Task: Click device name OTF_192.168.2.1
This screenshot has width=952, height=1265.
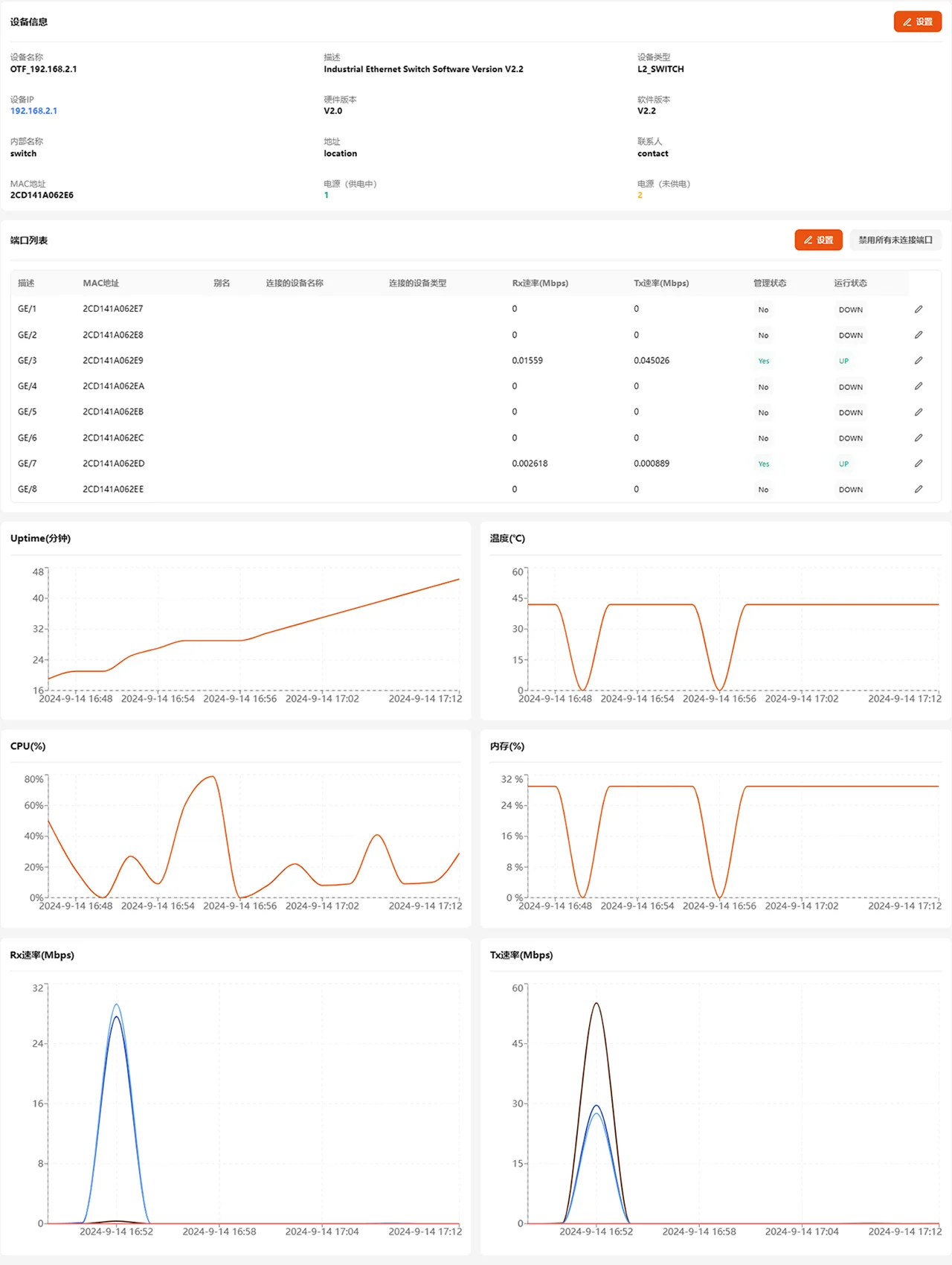Action: coord(43,69)
